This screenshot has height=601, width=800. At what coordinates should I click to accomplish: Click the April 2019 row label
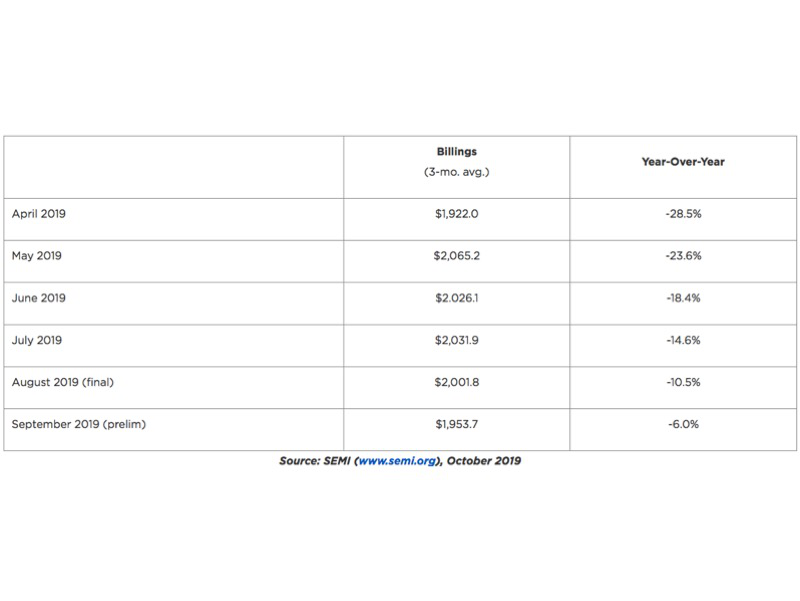(x=38, y=214)
